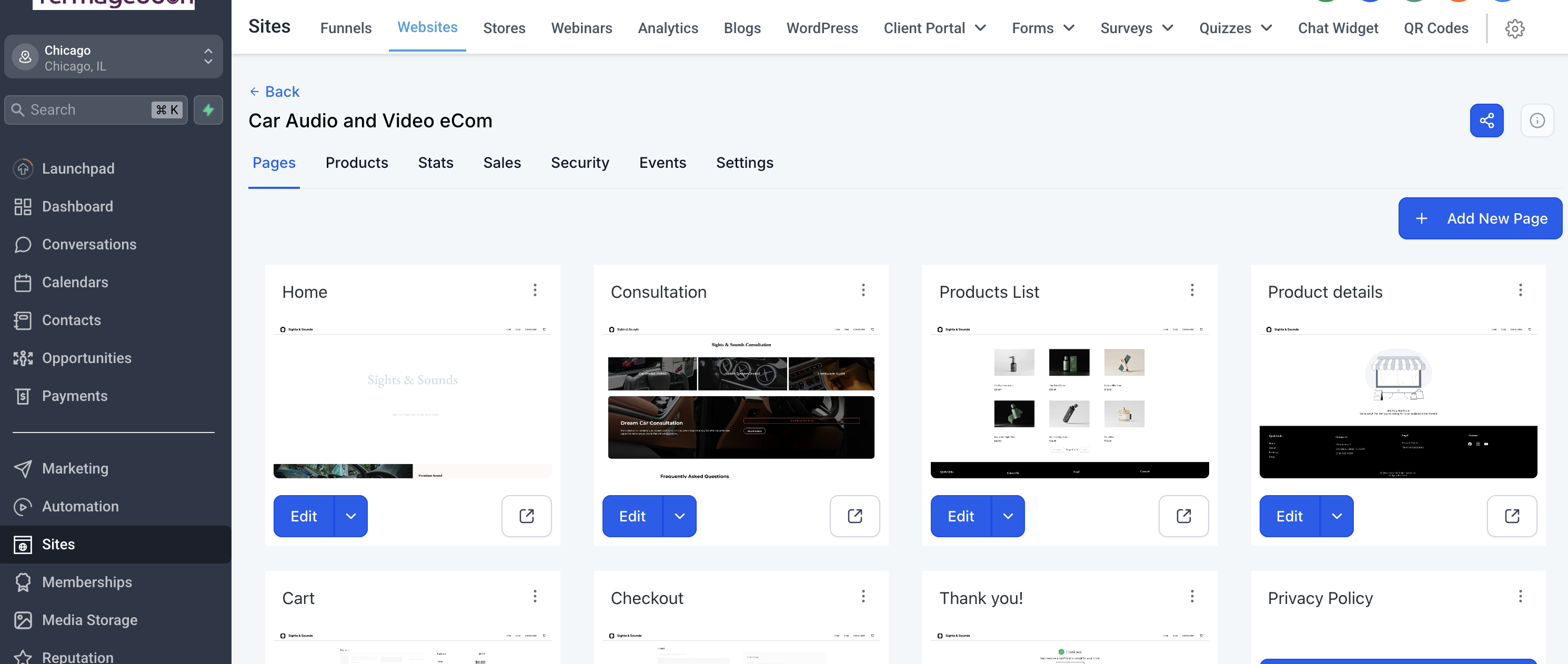Open Home page in new tab icon
This screenshot has height=664, width=1568.
pos(526,516)
